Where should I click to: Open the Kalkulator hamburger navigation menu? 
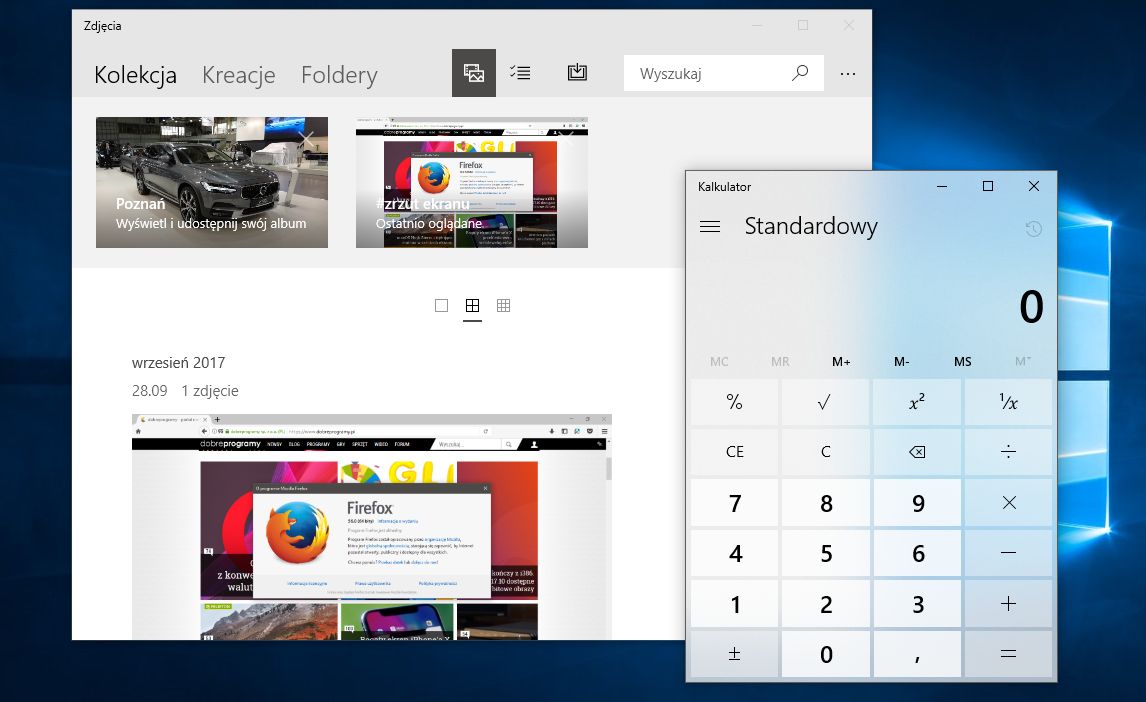pyautogui.click(x=710, y=227)
